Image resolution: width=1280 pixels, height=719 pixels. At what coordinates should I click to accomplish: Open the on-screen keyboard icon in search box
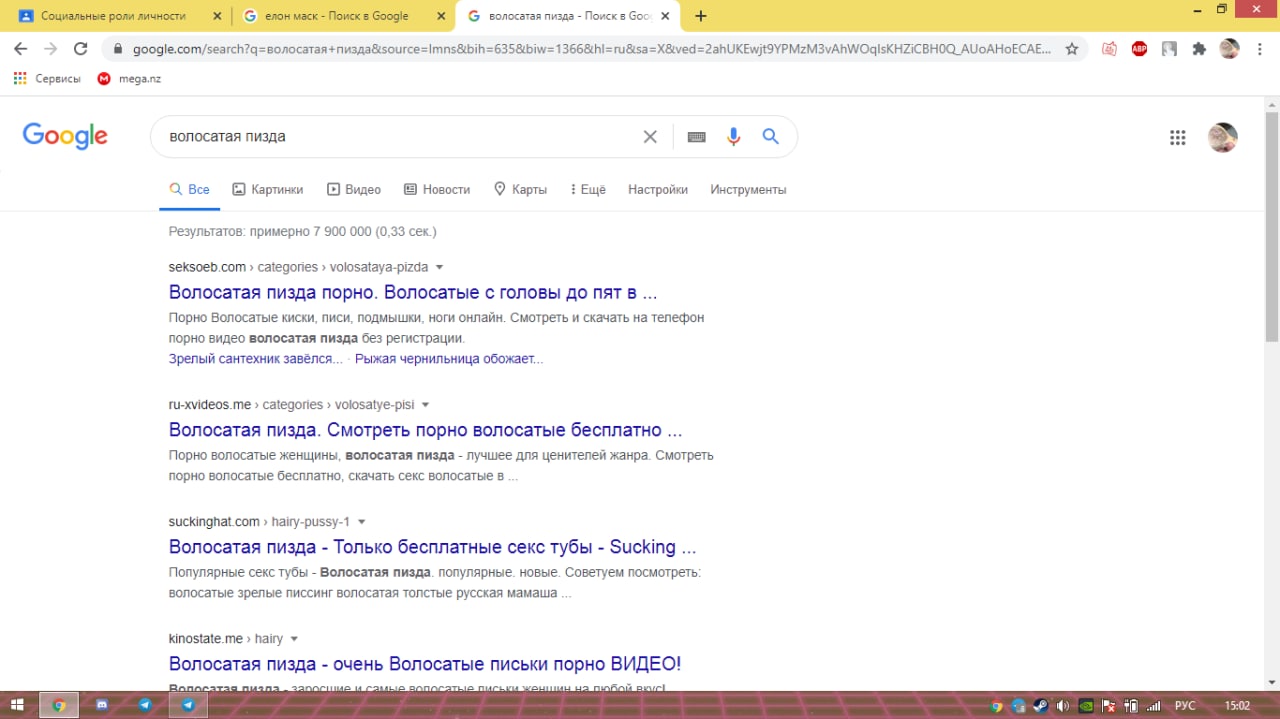pos(697,137)
